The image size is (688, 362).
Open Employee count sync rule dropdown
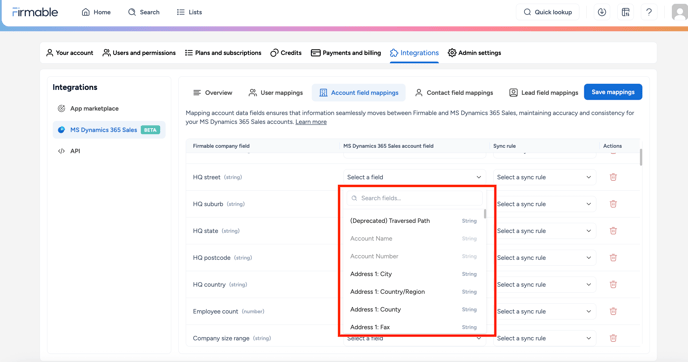545,312
